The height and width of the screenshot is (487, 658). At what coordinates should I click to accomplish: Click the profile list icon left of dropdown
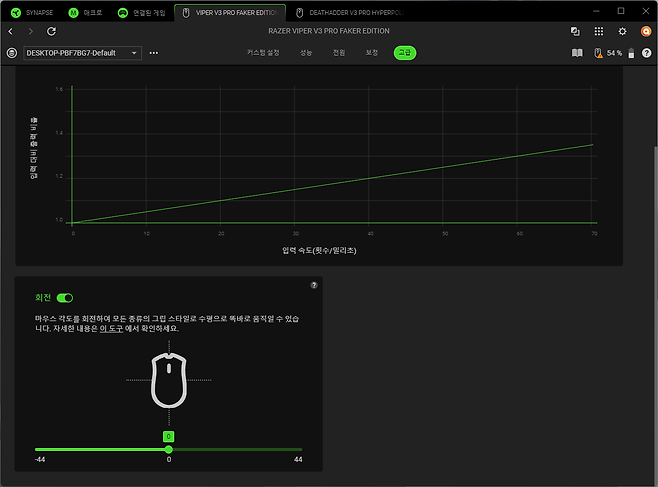click(11, 52)
